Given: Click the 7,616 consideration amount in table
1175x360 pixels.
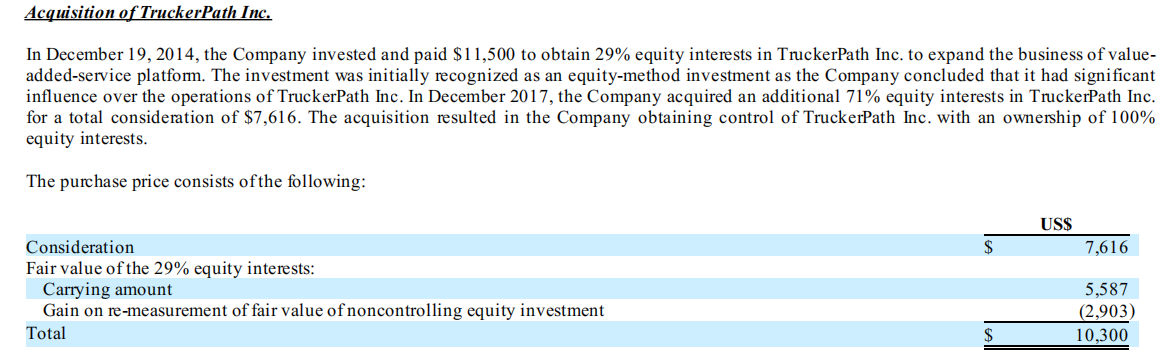Looking at the screenshot, I should [x=1106, y=247].
